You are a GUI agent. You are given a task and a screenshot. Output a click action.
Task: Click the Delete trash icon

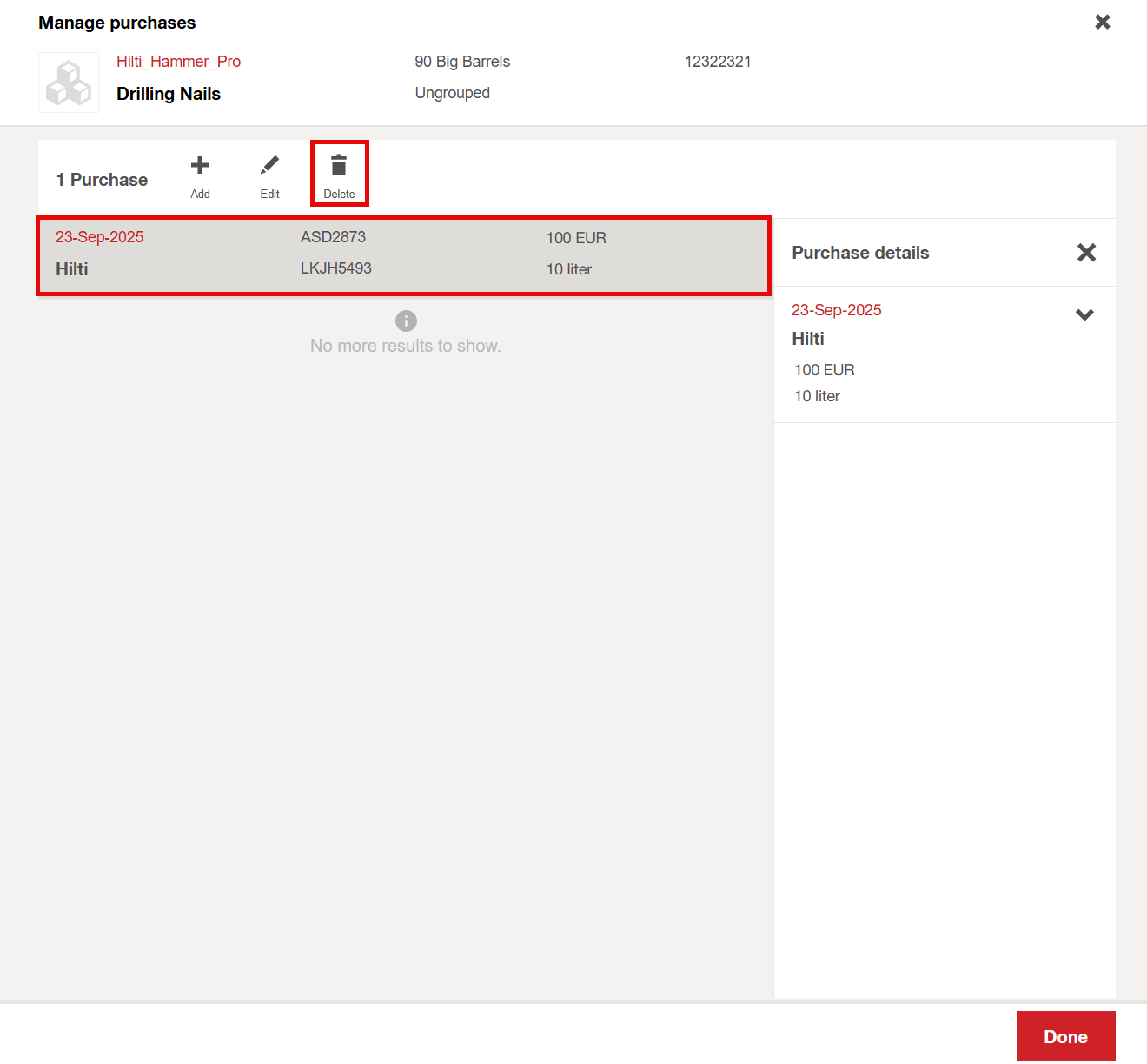click(x=339, y=166)
